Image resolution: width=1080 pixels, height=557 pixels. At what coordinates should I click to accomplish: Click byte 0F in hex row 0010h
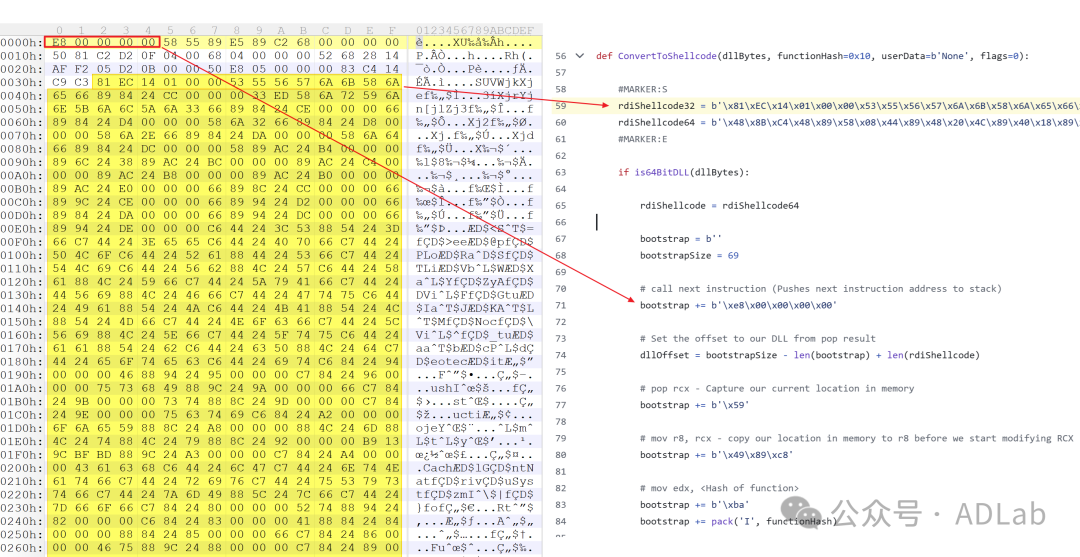pos(147,54)
